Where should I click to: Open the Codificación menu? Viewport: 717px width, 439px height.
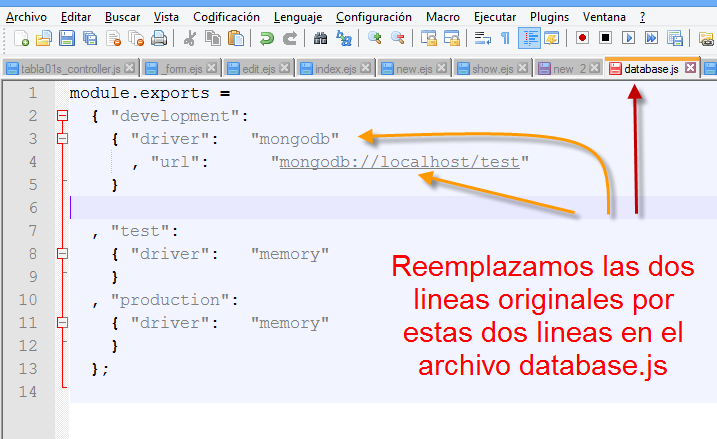(x=226, y=17)
